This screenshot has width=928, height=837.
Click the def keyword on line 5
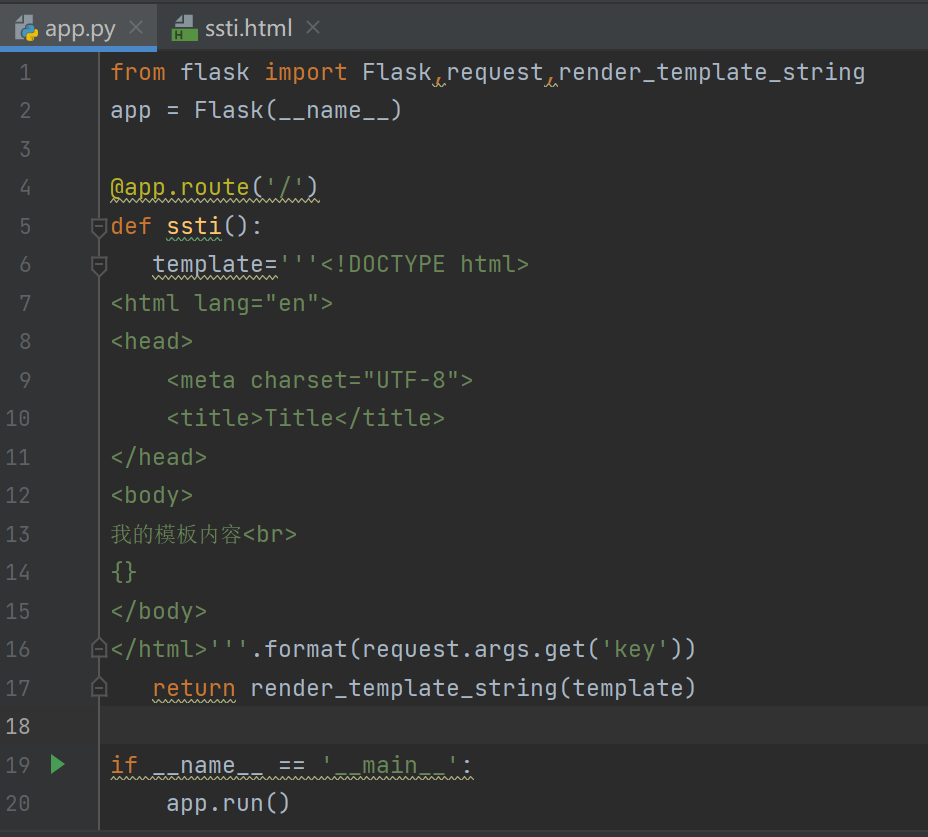click(131, 226)
